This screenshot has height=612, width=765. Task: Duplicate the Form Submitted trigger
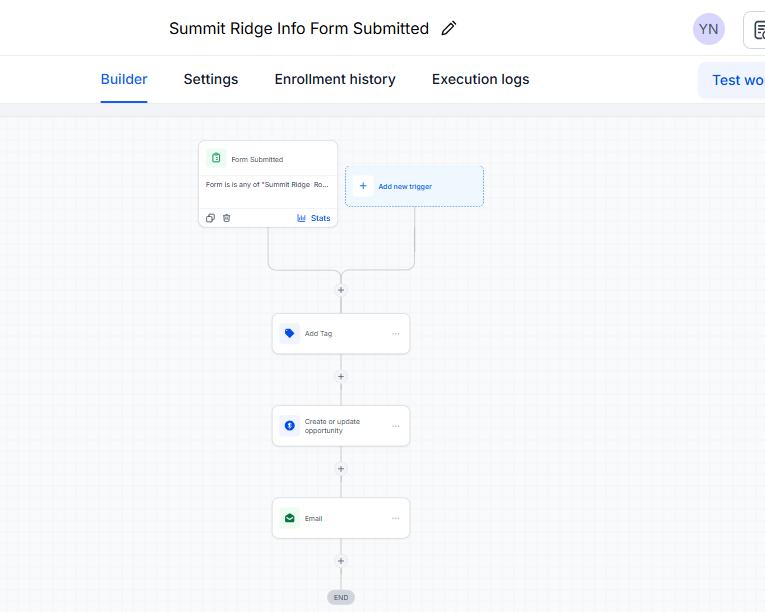pos(210,218)
